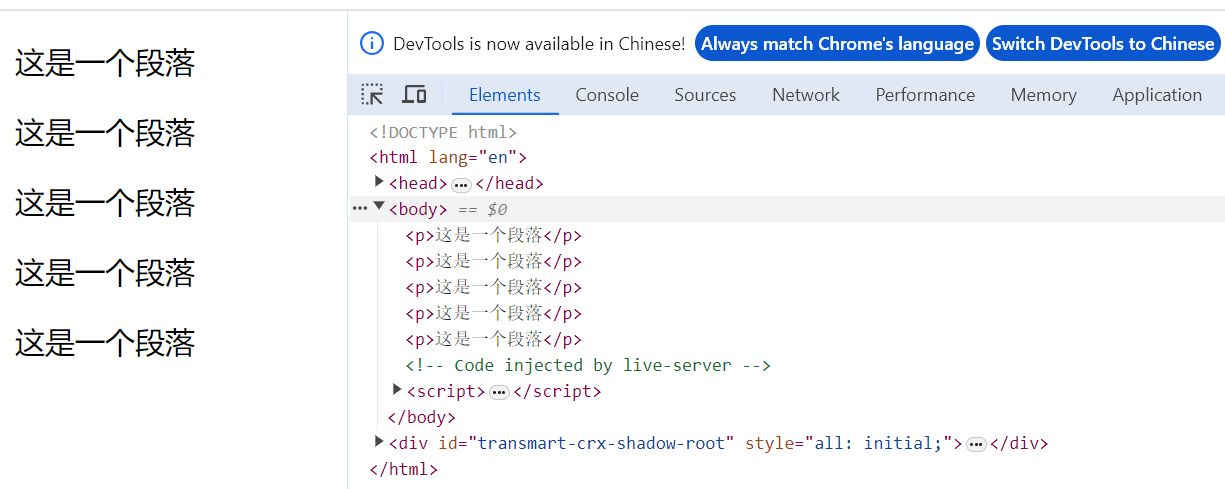Open the Sources tab
The height and width of the screenshot is (489, 1225).
[705, 95]
